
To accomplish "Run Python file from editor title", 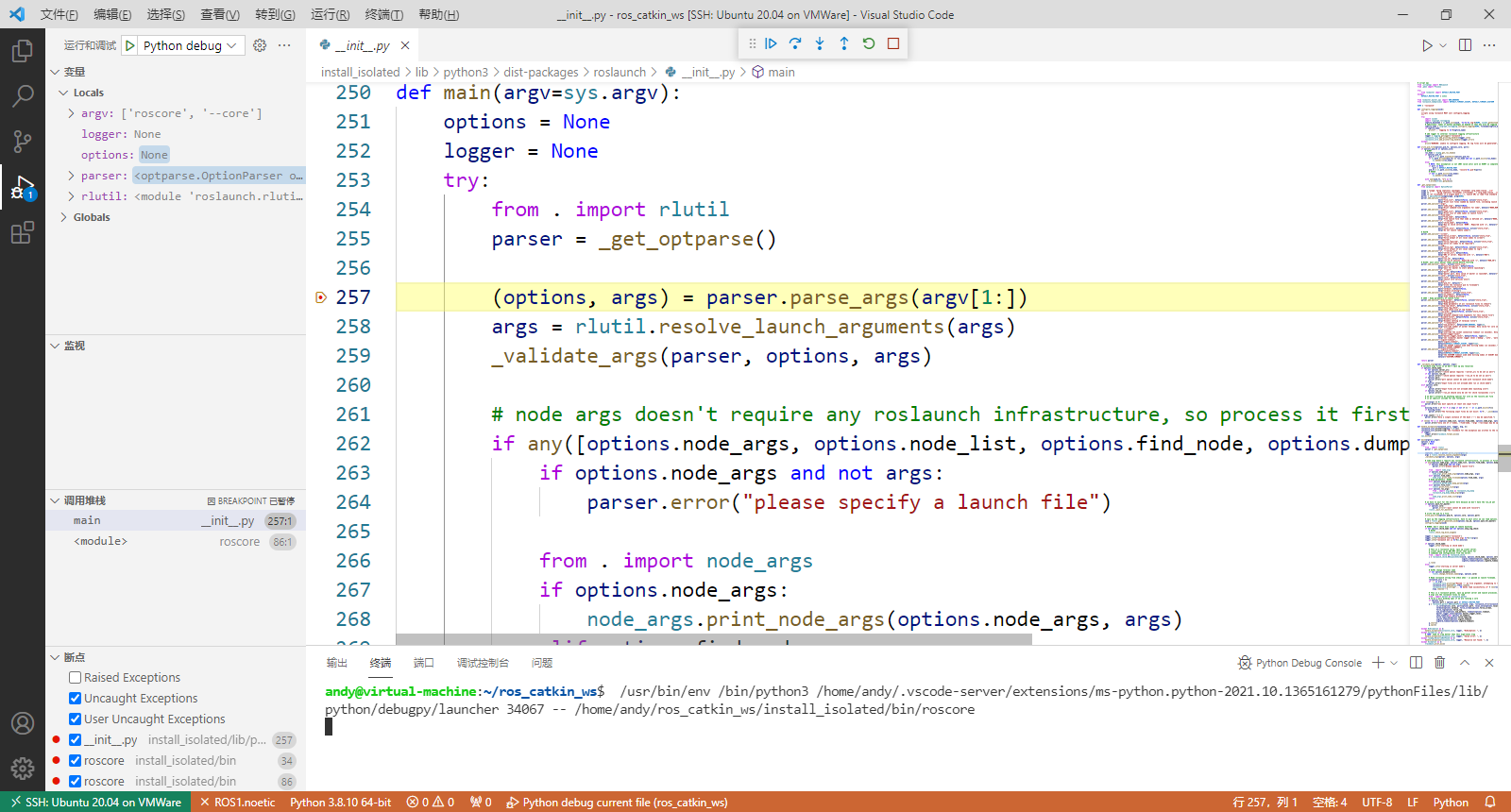I will point(1427,45).
